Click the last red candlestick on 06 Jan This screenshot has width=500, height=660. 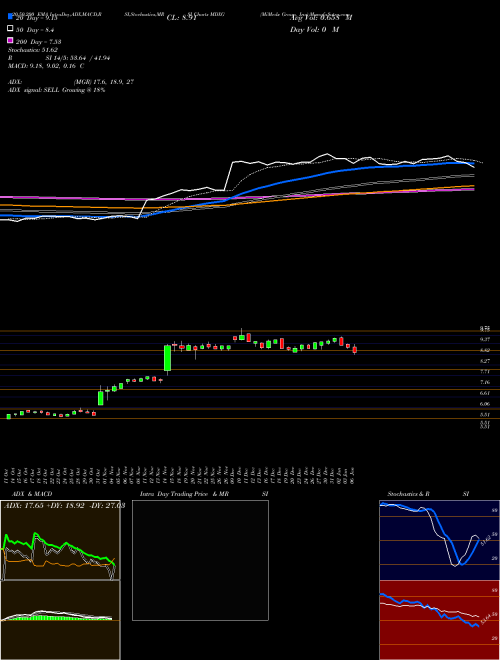click(355, 350)
